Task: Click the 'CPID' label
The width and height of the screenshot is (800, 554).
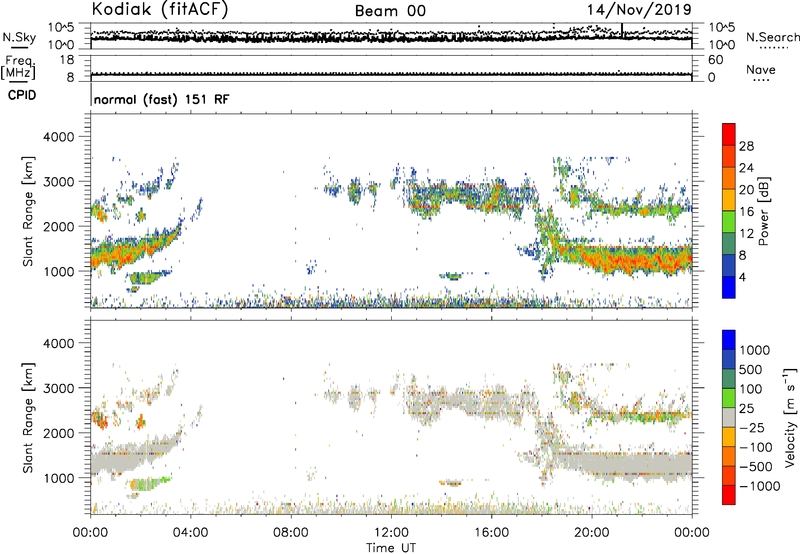Action: point(22,95)
